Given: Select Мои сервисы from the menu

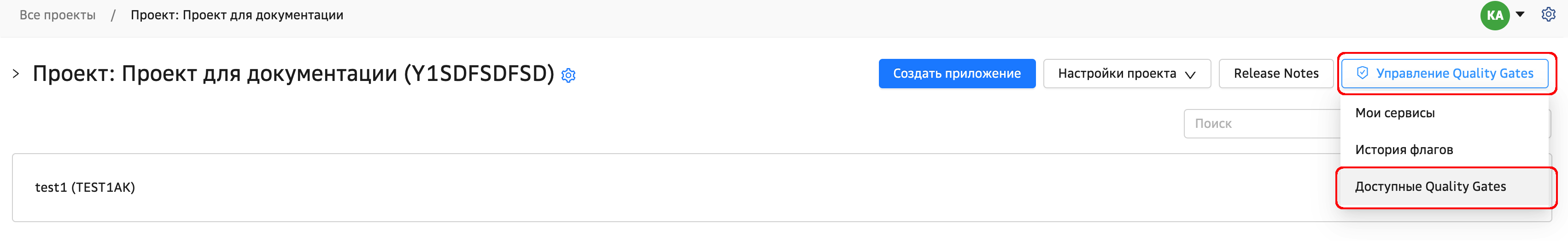Looking at the screenshot, I should [1394, 113].
